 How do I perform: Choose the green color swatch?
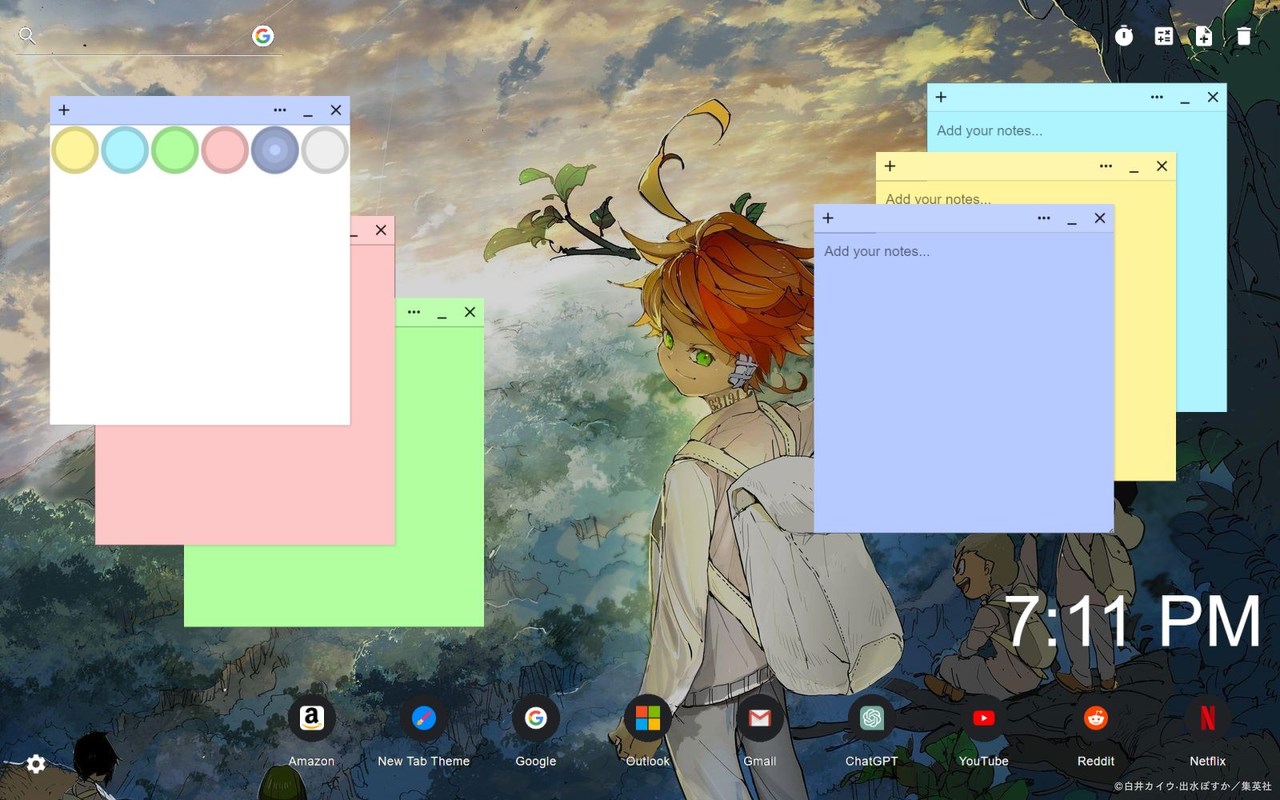(x=175, y=150)
